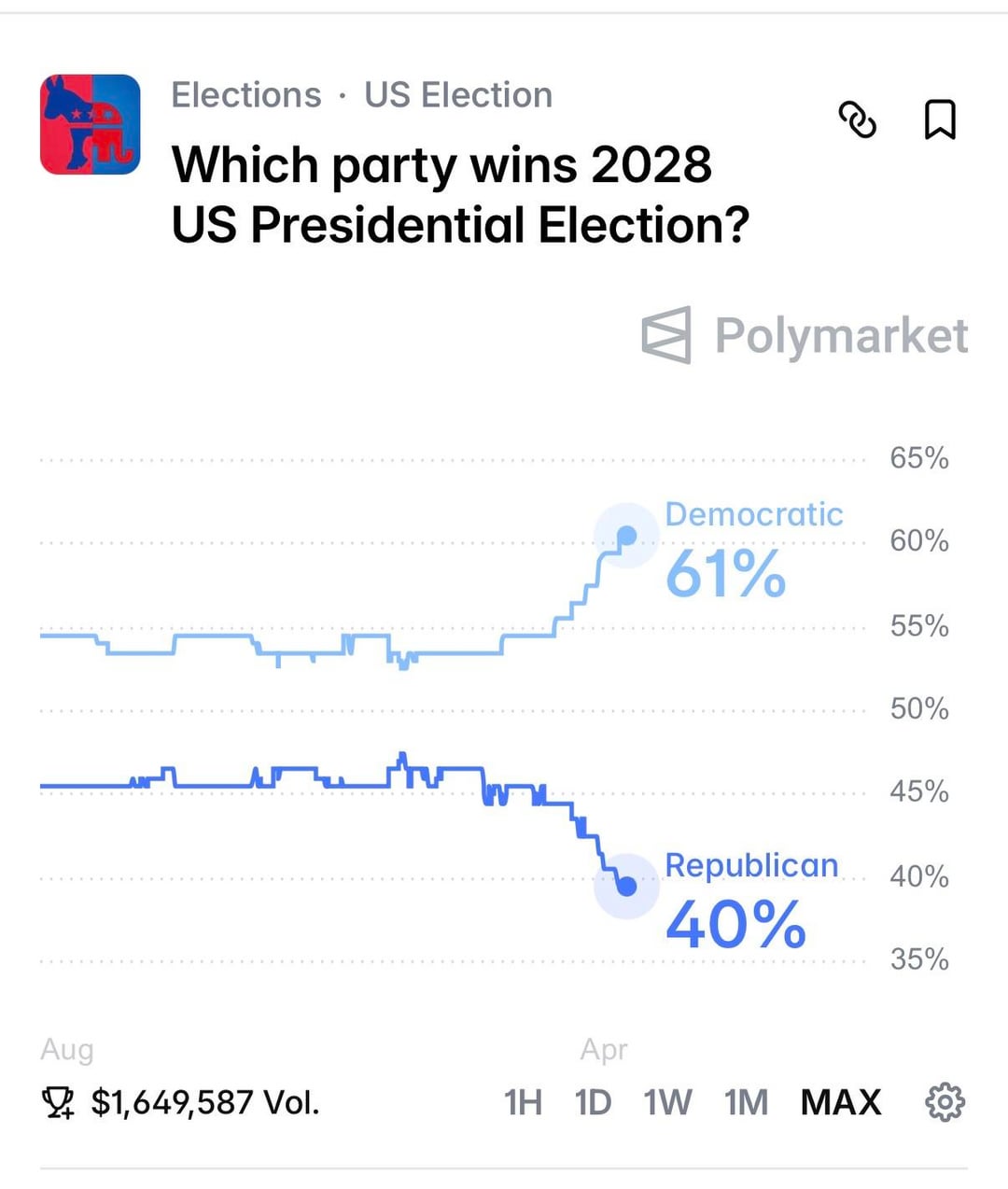
Task: Bookmark this 2028 election market
Action: (939, 119)
